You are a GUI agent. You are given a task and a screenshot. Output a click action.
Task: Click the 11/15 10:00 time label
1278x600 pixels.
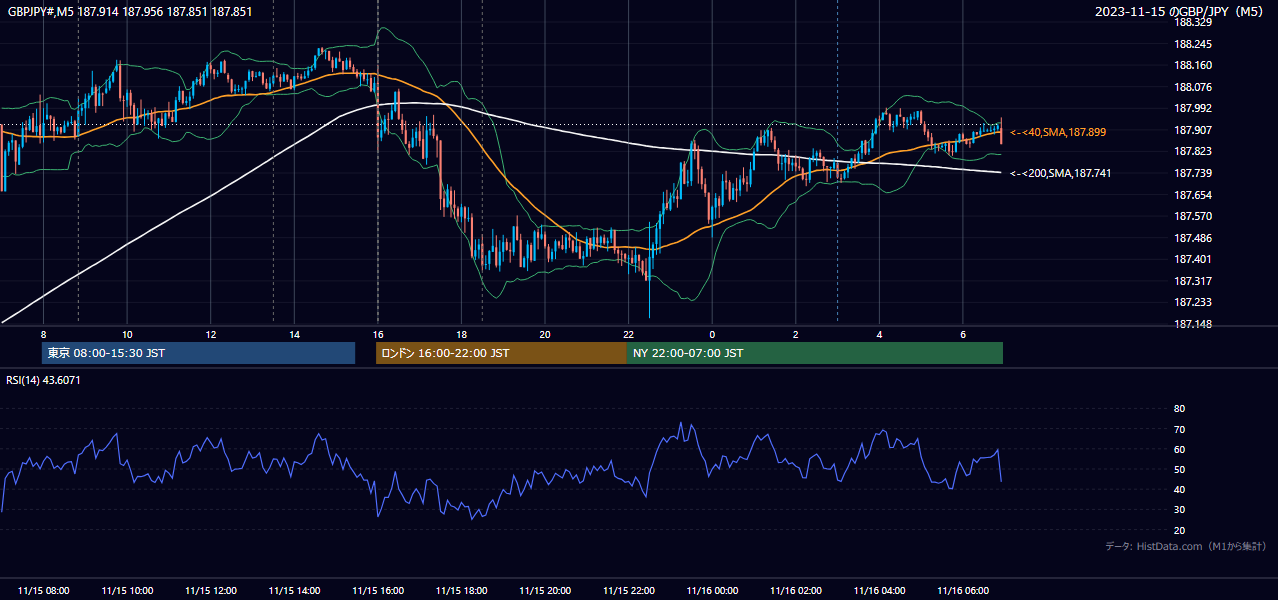[127, 591]
